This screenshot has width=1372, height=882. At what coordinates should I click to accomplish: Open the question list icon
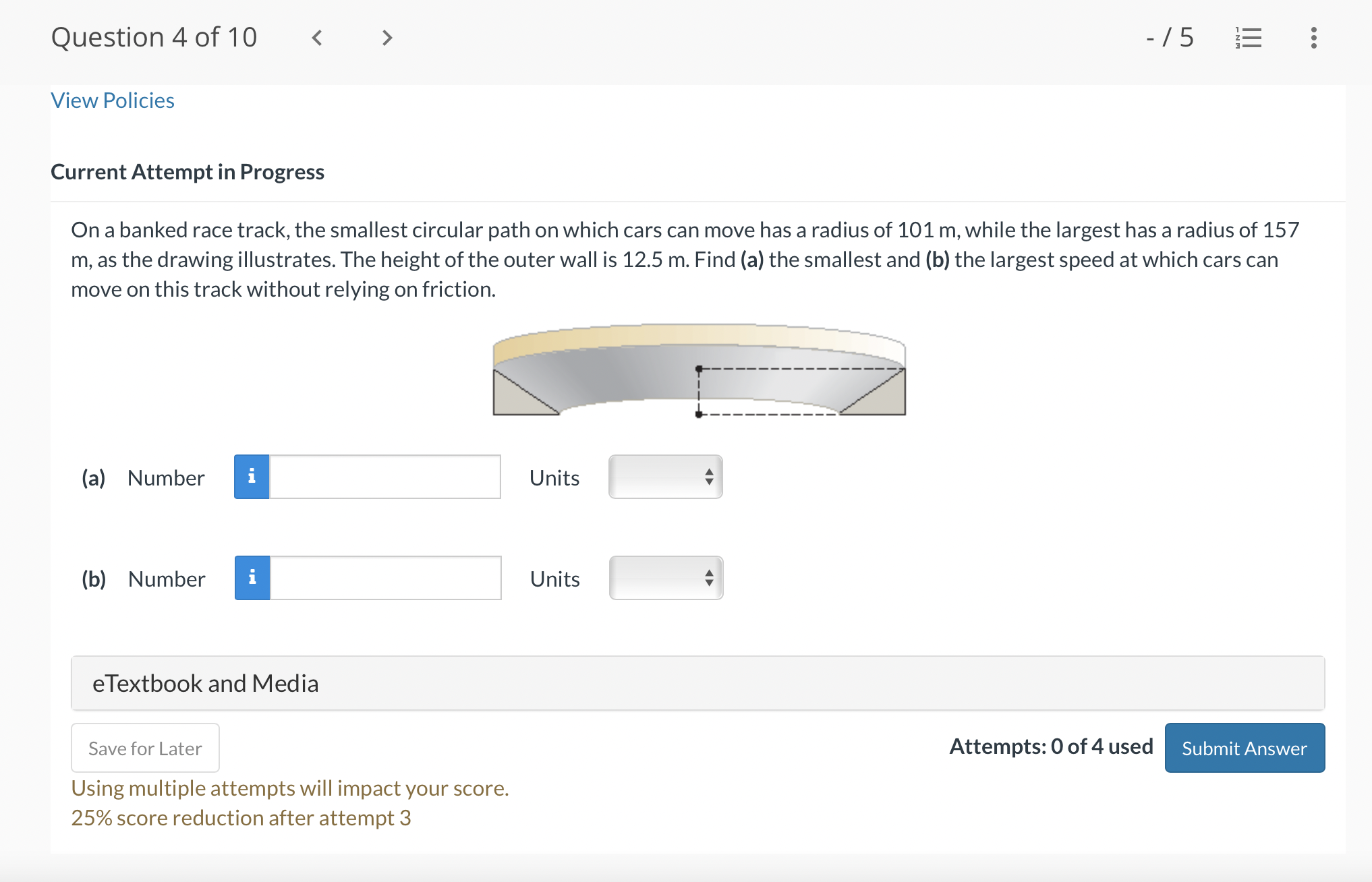[1248, 38]
